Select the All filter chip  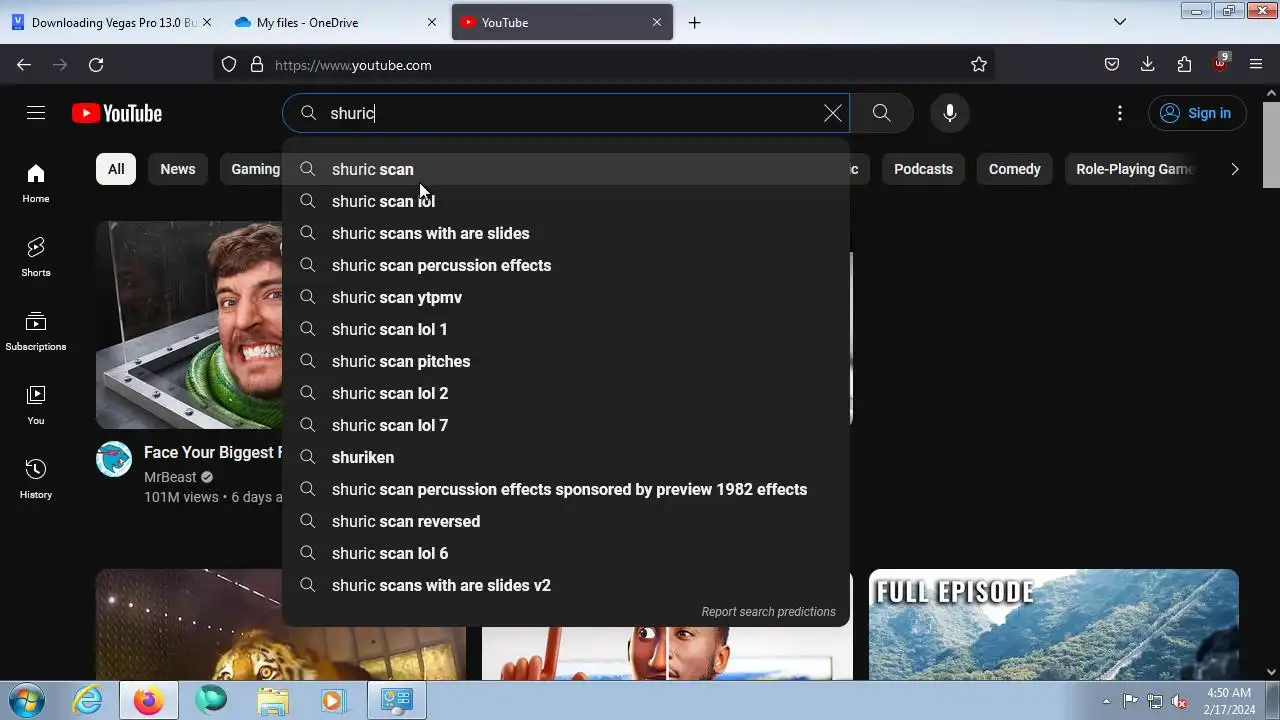(116, 169)
